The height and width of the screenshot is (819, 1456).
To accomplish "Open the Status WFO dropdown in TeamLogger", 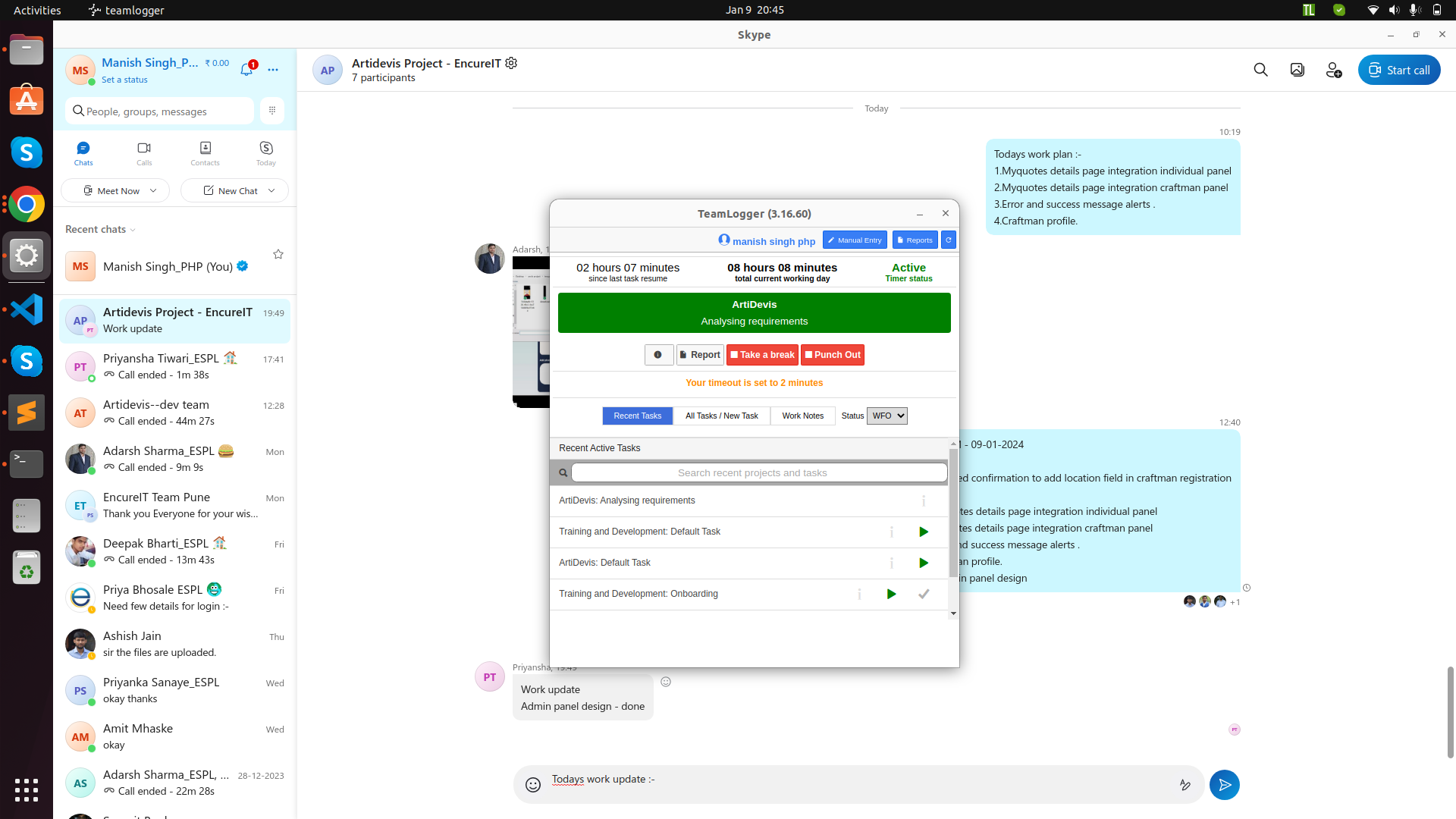I will click(886, 416).
